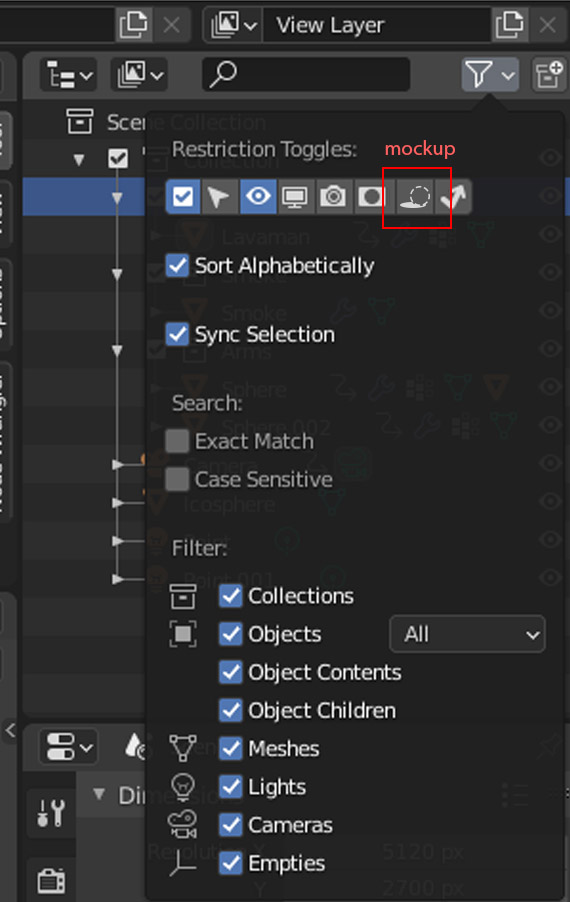Viewport: 570px width, 902px height.
Task: Uncheck the Empties filter
Action: tap(231, 863)
